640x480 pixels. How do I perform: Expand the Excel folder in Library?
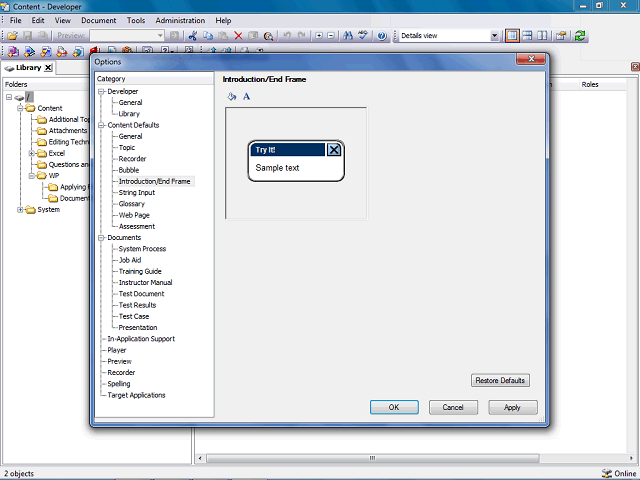coord(31,153)
